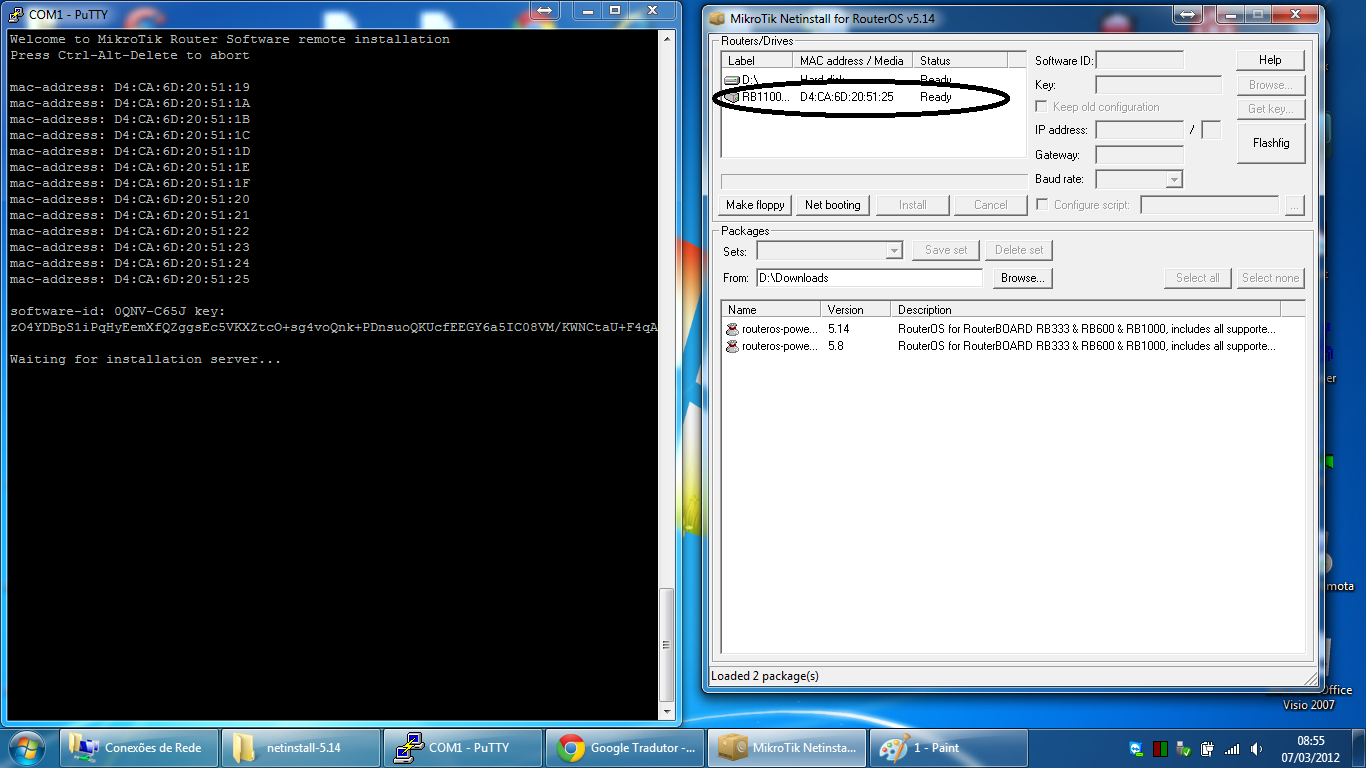This screenshot has width=1366, height=768.
Task: Tick the Configure script checkbox
Action: (x=1042, y=205)
